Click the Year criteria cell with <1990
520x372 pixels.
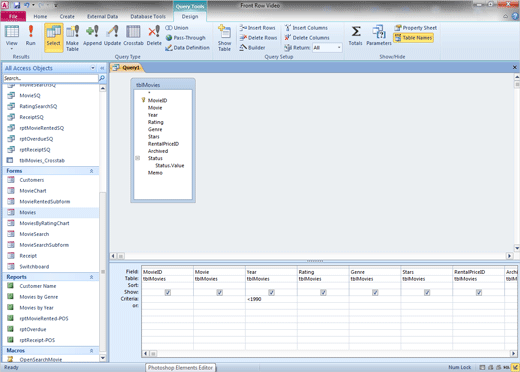(x=271, y=299)
